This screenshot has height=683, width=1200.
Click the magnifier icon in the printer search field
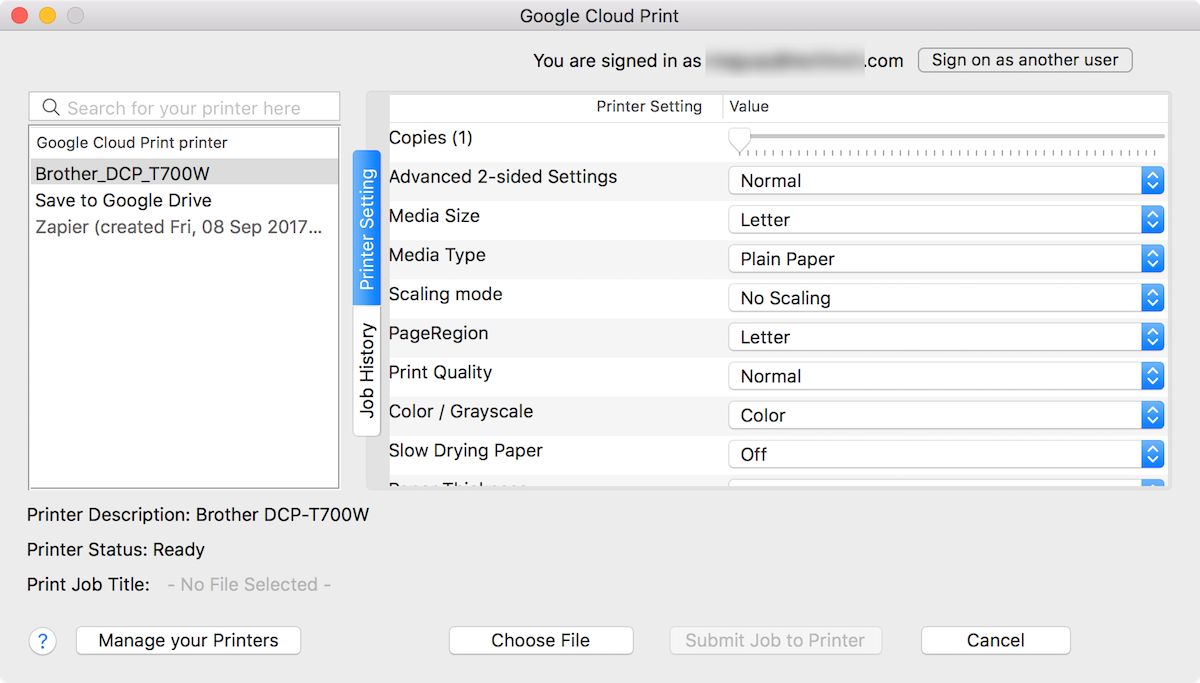[x=50, y=108]
